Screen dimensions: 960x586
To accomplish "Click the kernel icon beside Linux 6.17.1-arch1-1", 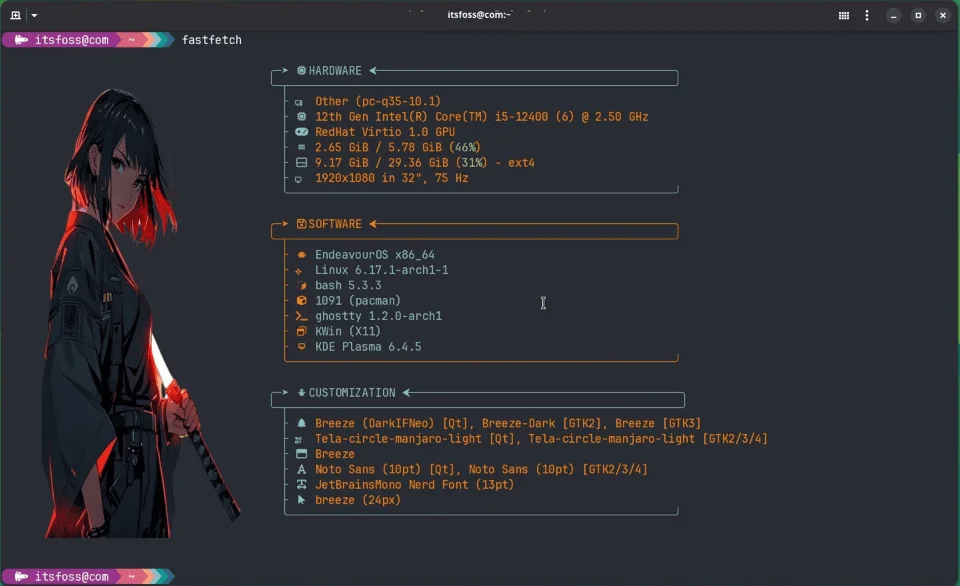I will [298, 271].
